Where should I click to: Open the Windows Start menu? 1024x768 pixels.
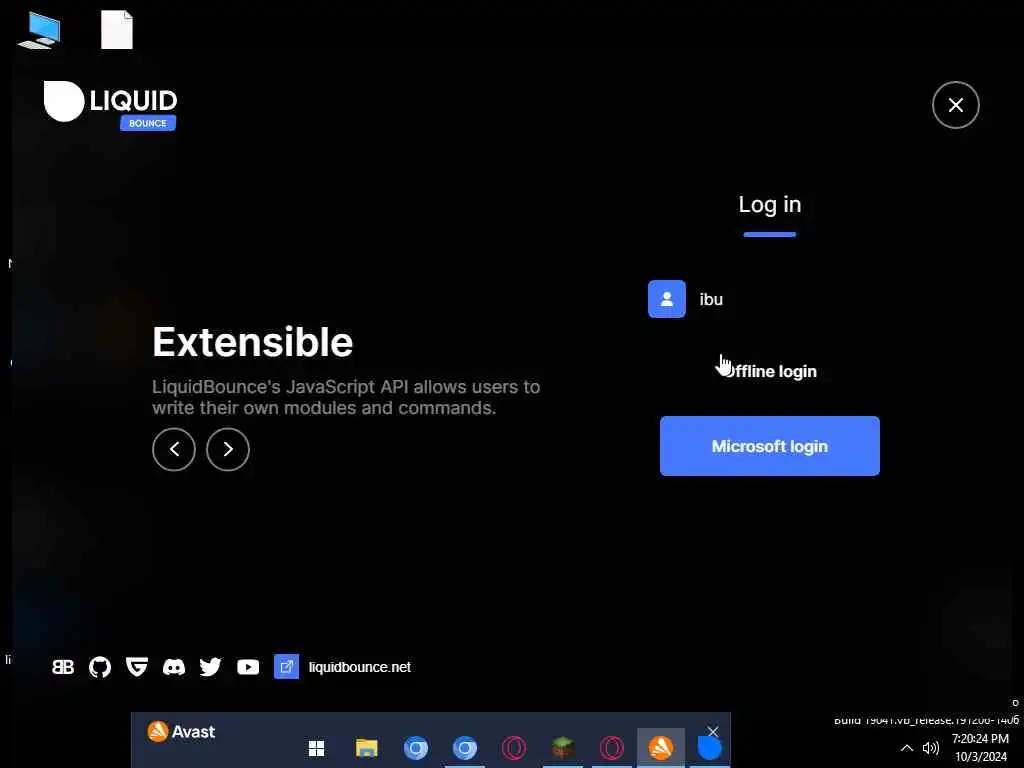tap(317, 748)
